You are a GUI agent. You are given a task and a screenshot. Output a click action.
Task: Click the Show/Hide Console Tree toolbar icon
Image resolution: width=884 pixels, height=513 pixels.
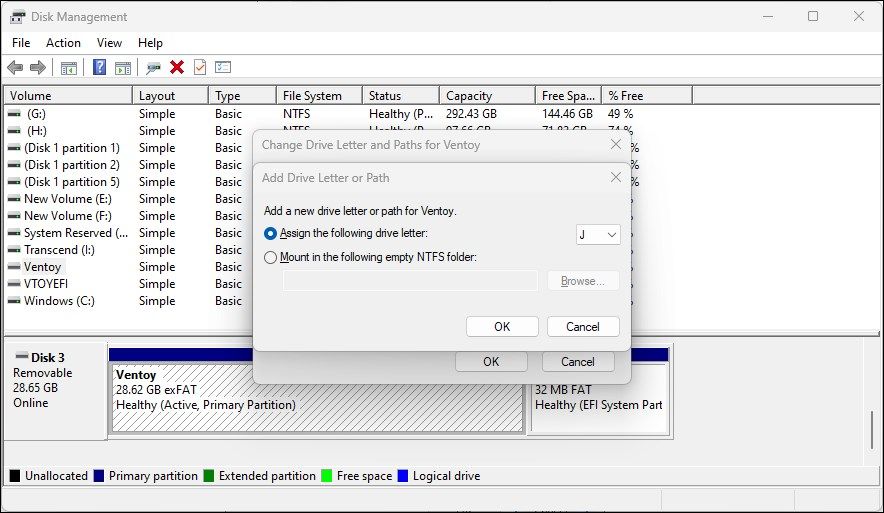pos(69,67)
